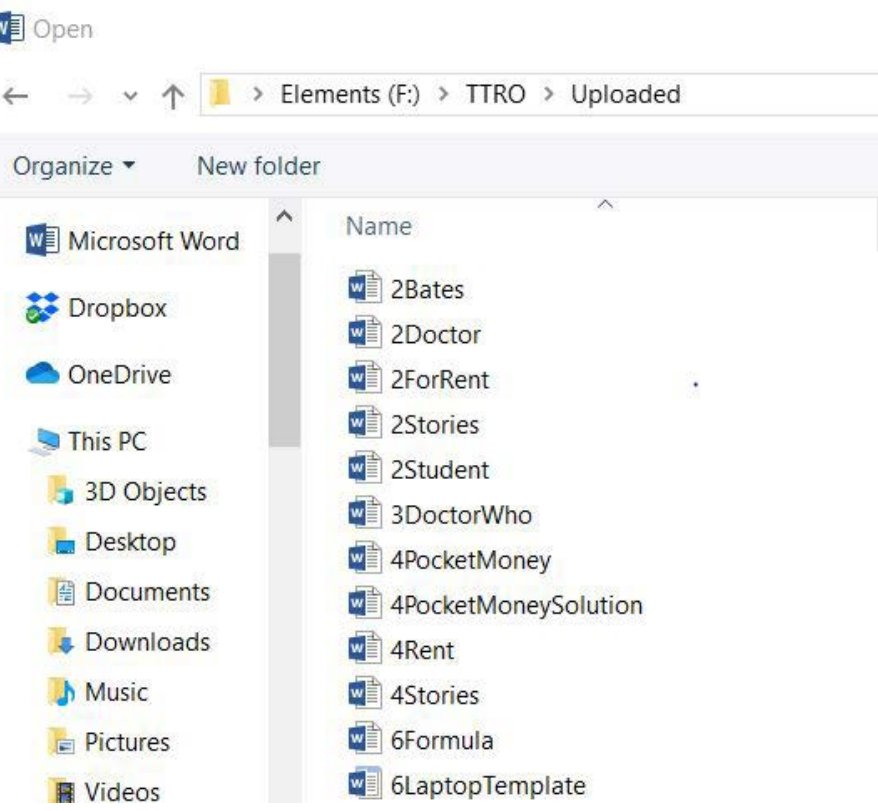Click the Word icon for 2Student
Viewport: 878px width, 811px height.
[365, 469]
